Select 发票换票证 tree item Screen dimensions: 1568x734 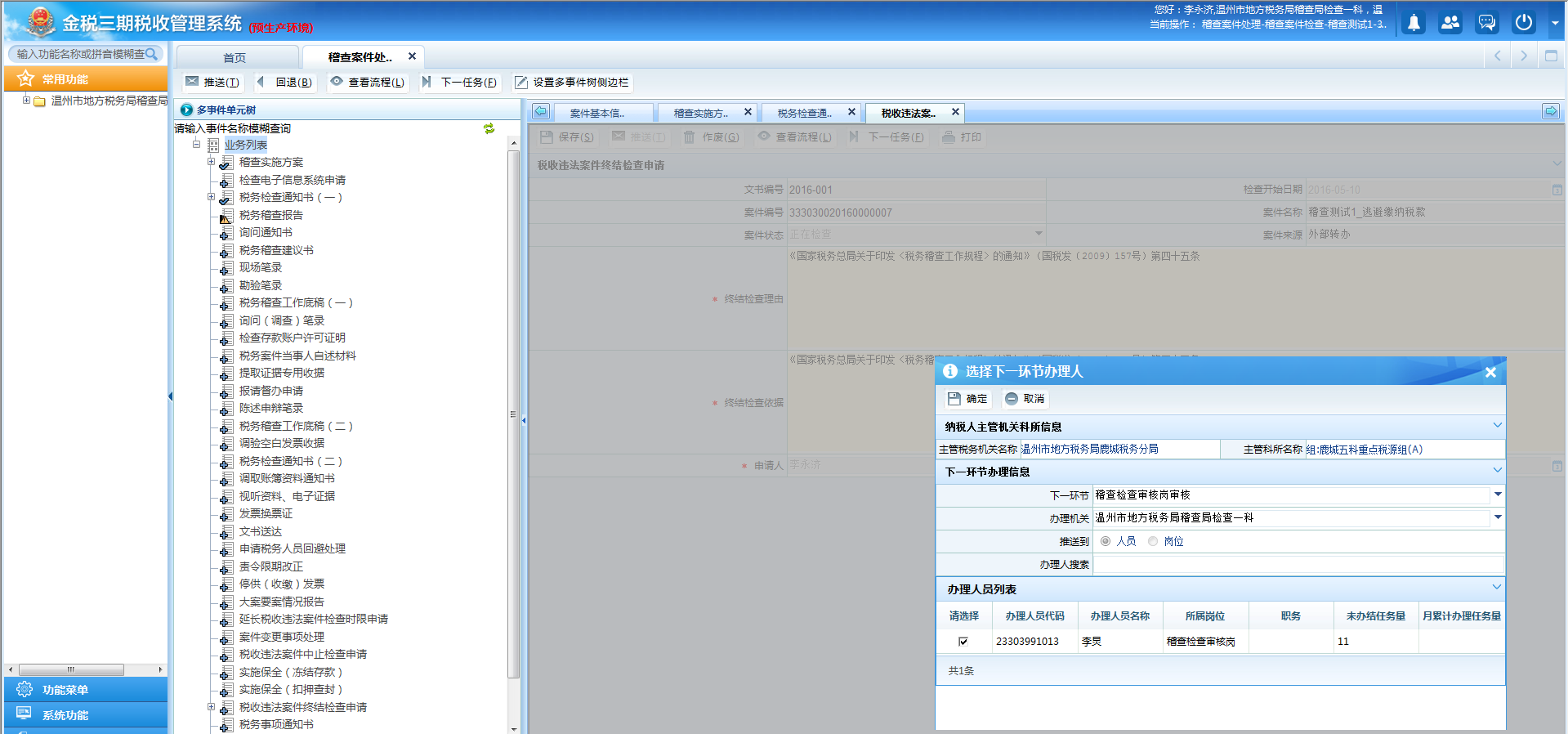(266, 513)
